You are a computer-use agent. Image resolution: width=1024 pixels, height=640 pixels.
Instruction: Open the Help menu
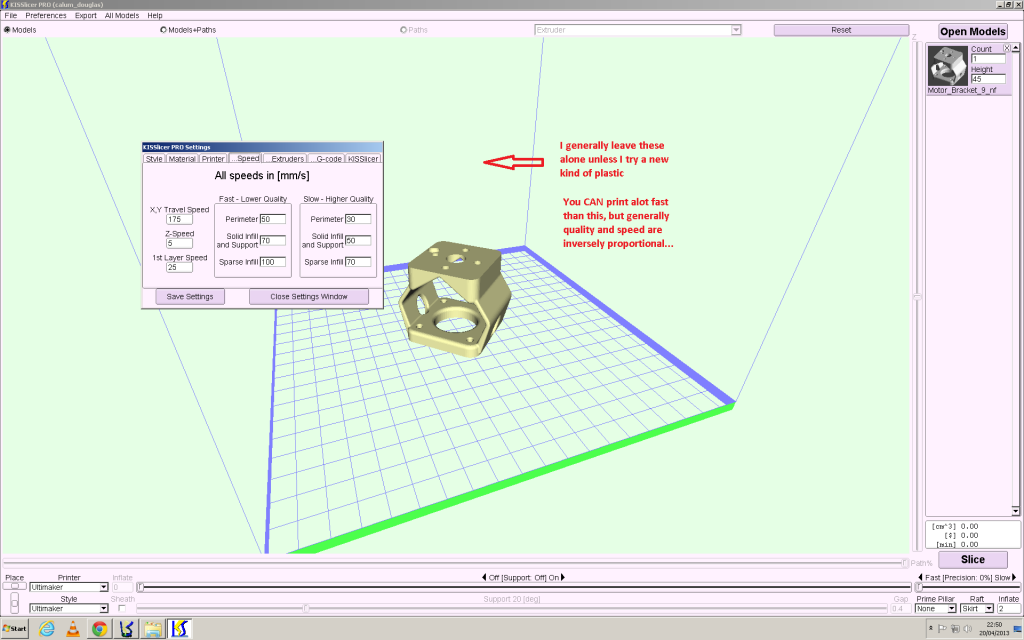point(155,15)
